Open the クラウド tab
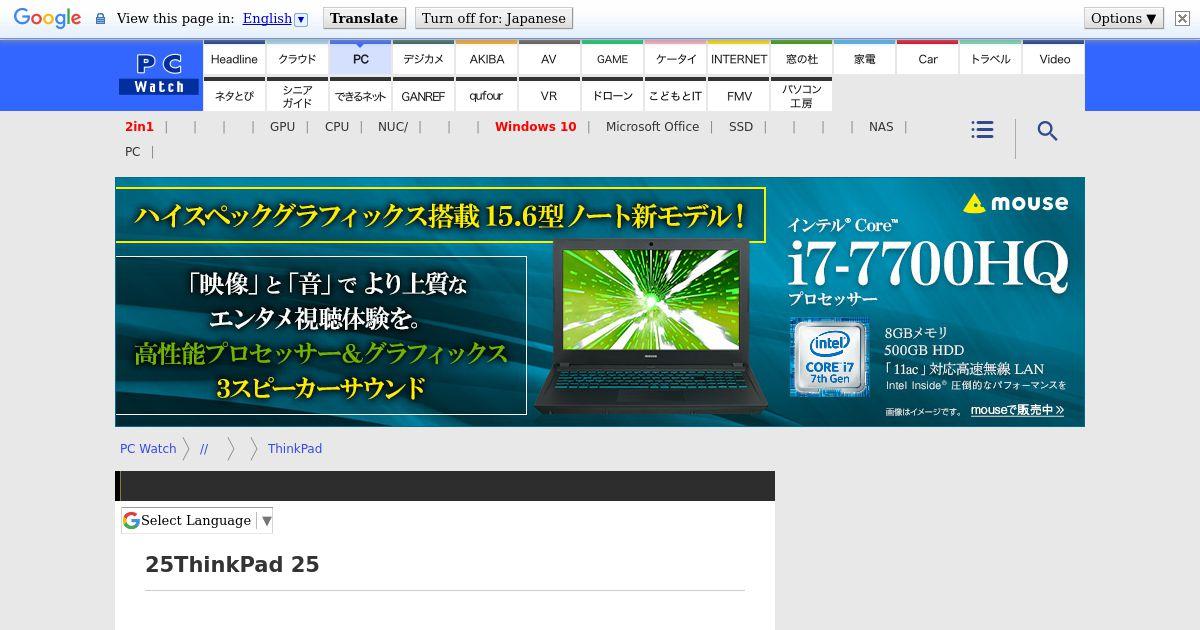 [297, 59]
